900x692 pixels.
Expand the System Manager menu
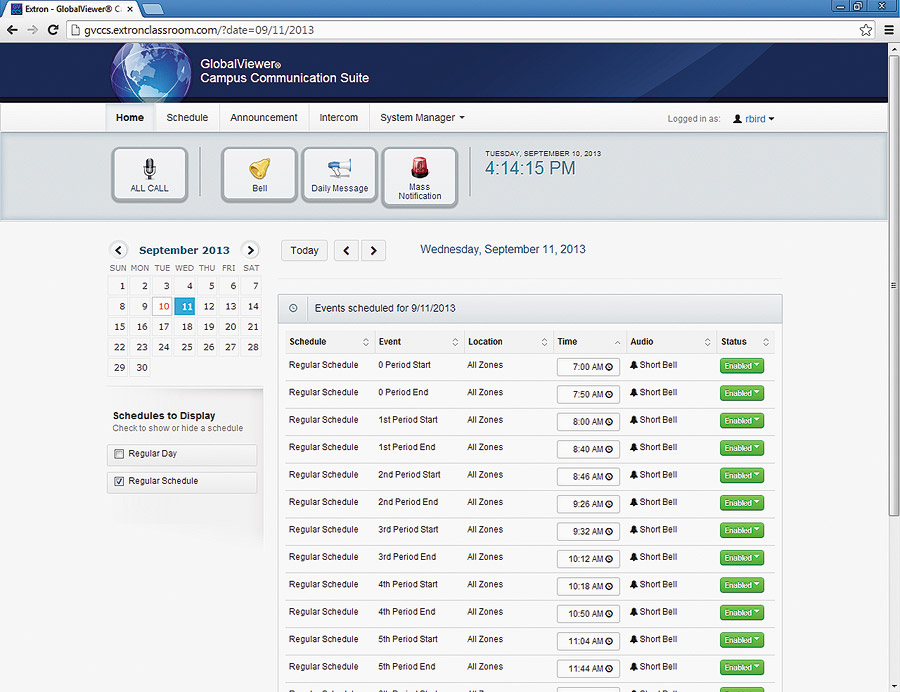tap(422, 118)
